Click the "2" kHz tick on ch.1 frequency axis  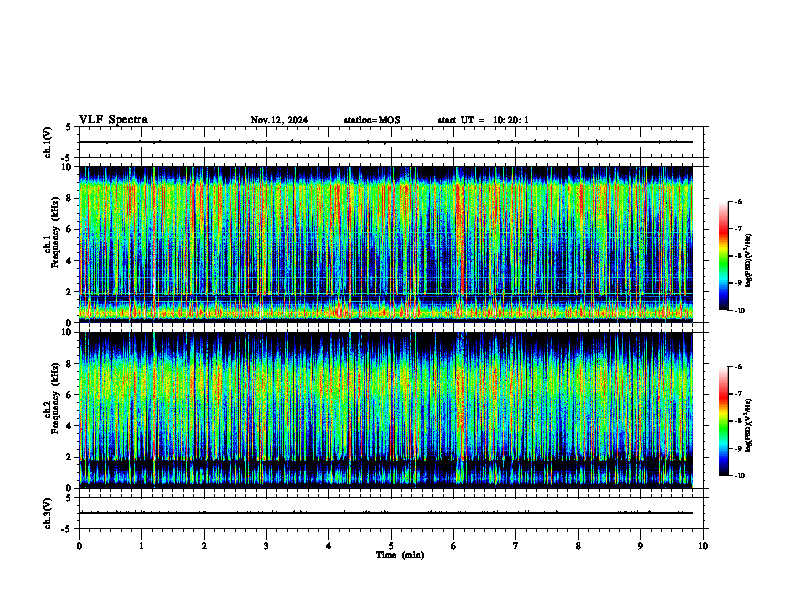click(69, 291)
